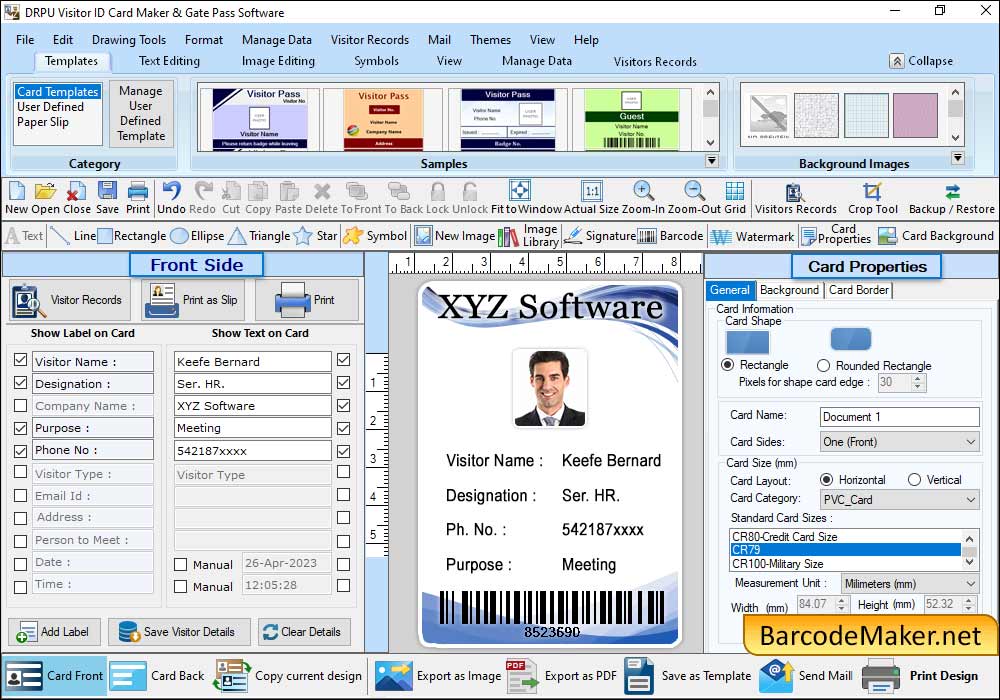Select the green Guest visitor pass sample
Screen dimensions: 1000x700
tap(631, 119)
